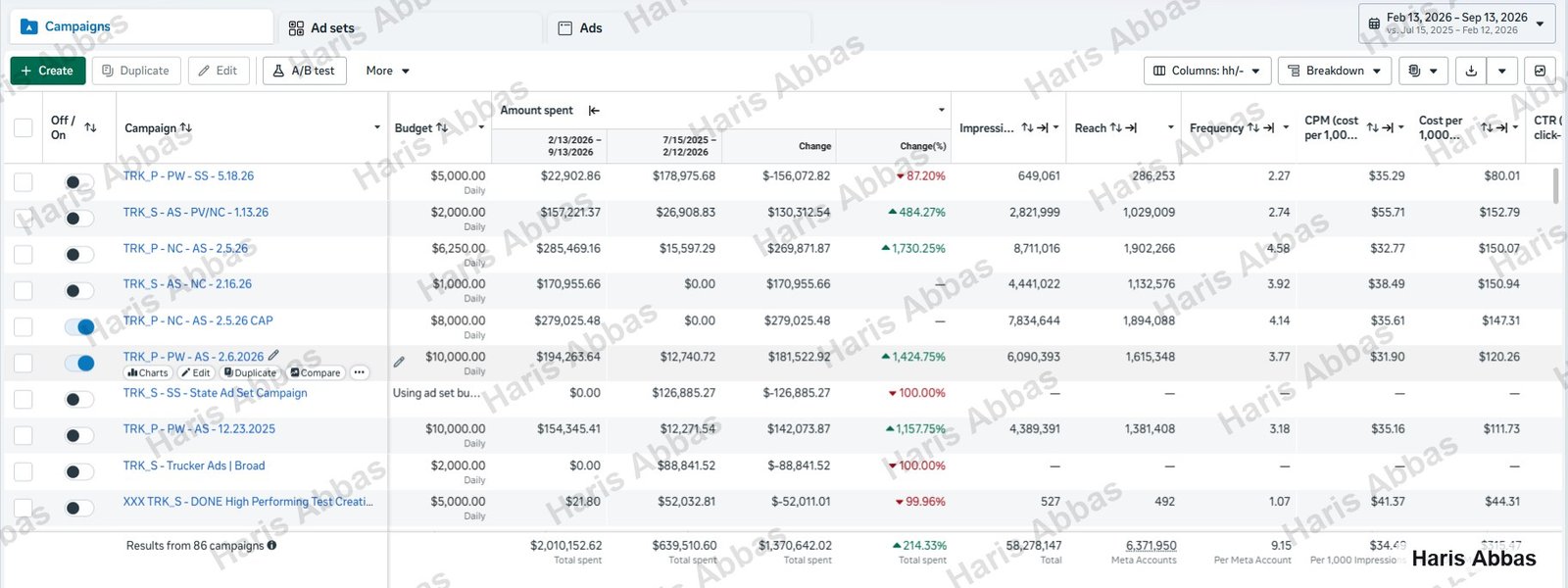1568x588 pixels.
Task: Click inline Duplicate chip under TRK_P - PW - AS - 2.6.2026
Action: pyautogui.click(x=250, y=373)
